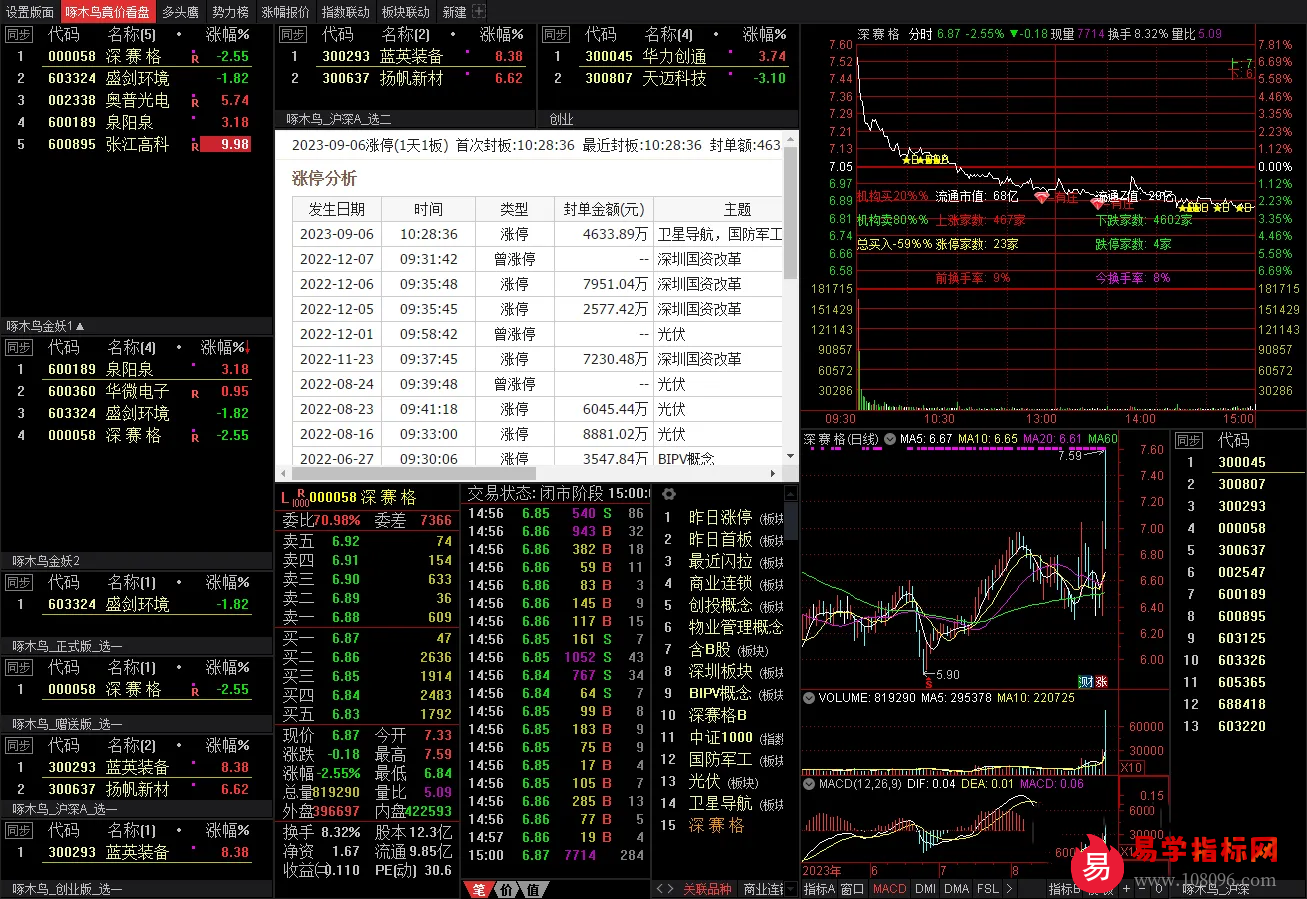The height and width of the screenshot is (899, 1307).
Task: Toggle 同步 in the 啄木鸟金妖1 list panel
Action: [18, 348]
